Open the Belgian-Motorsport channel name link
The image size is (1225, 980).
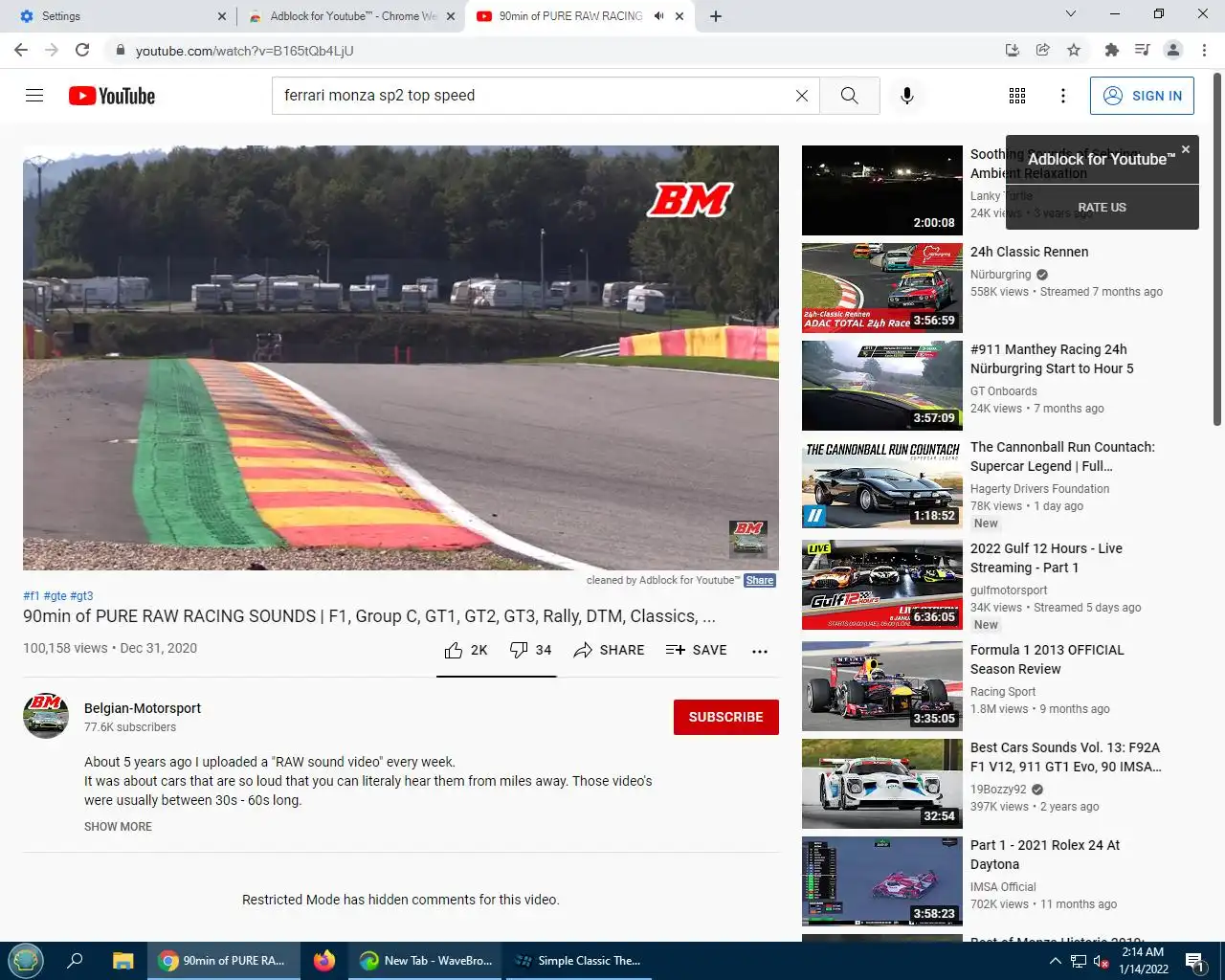coord(143,708)
